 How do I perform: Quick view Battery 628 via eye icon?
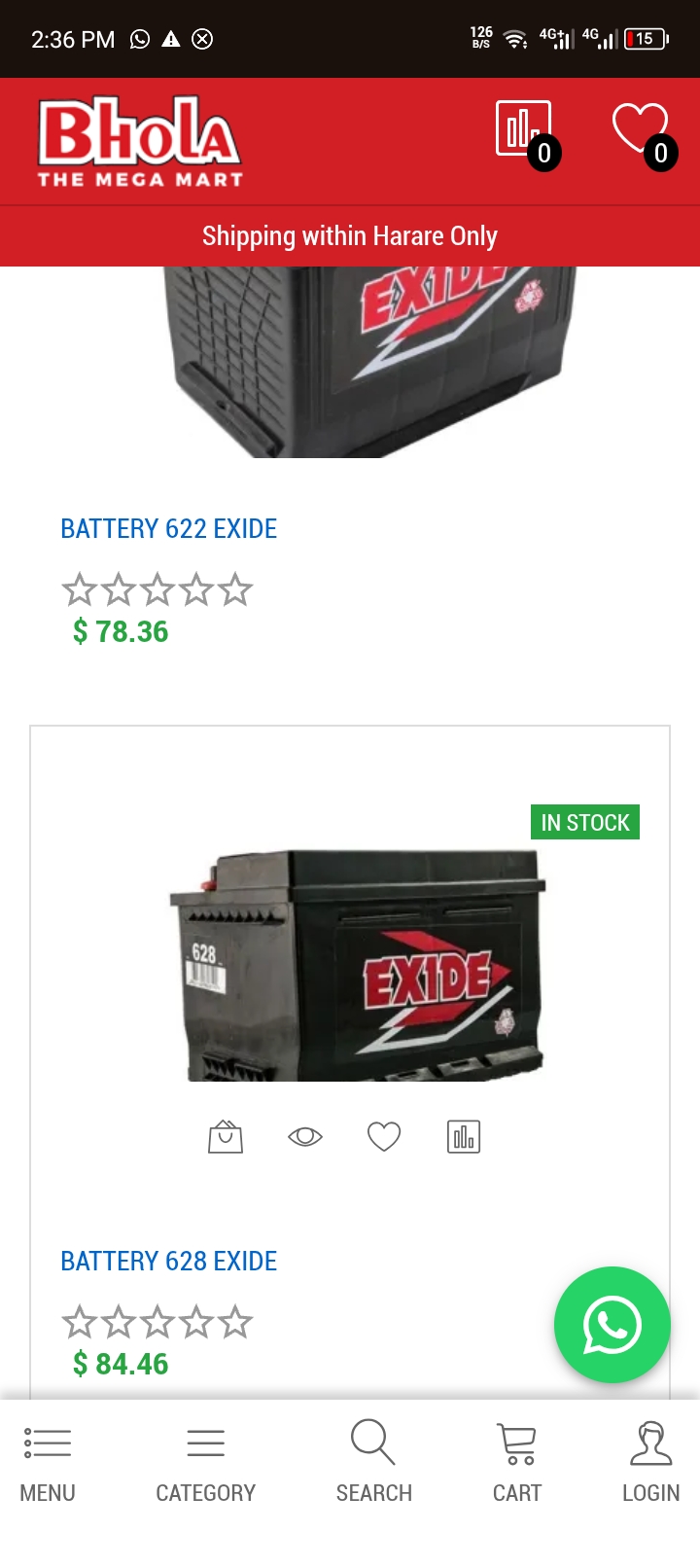[x=305, y=1136]
